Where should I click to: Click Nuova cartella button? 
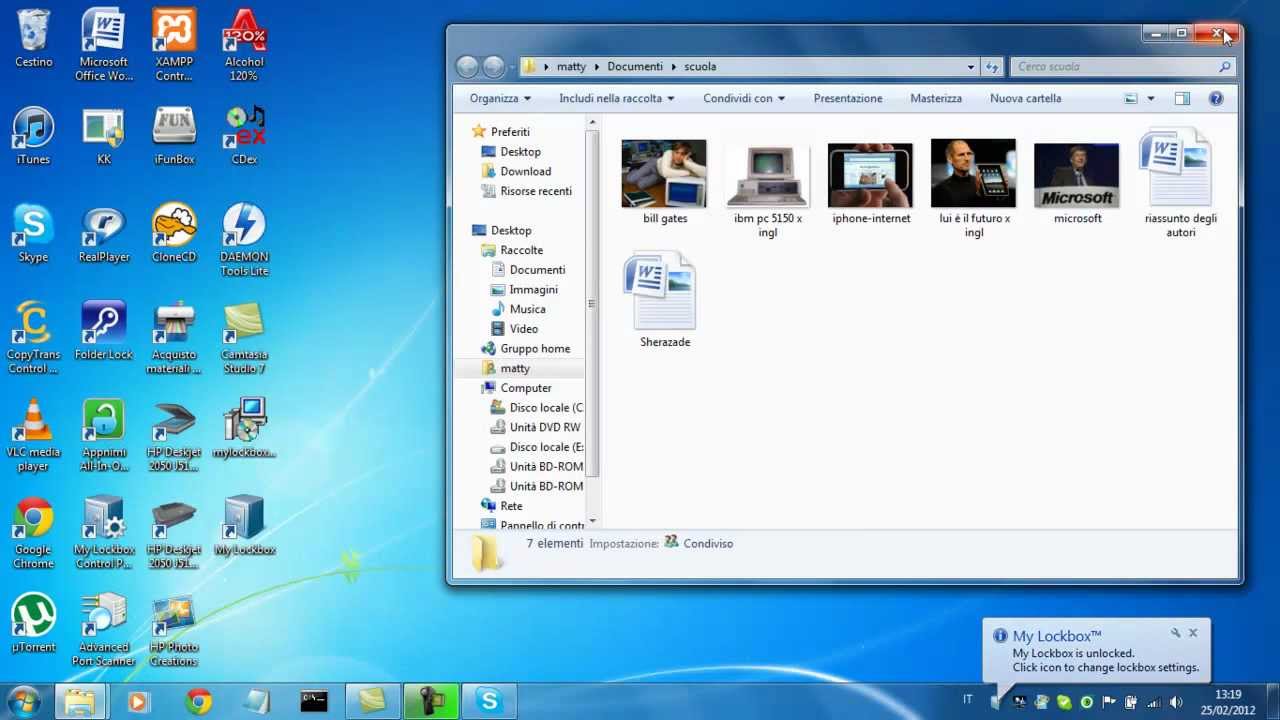tap(1025, 98)
